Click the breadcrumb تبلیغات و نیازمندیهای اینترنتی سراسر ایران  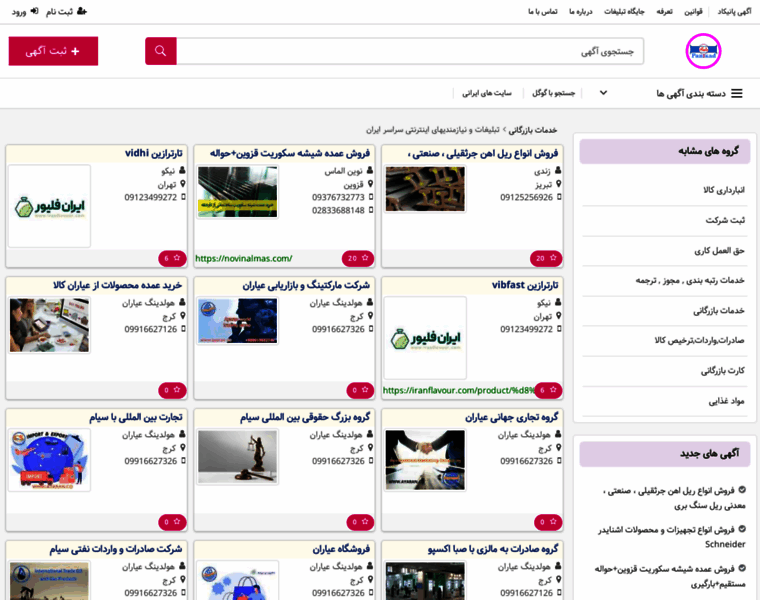pos(432,130)
